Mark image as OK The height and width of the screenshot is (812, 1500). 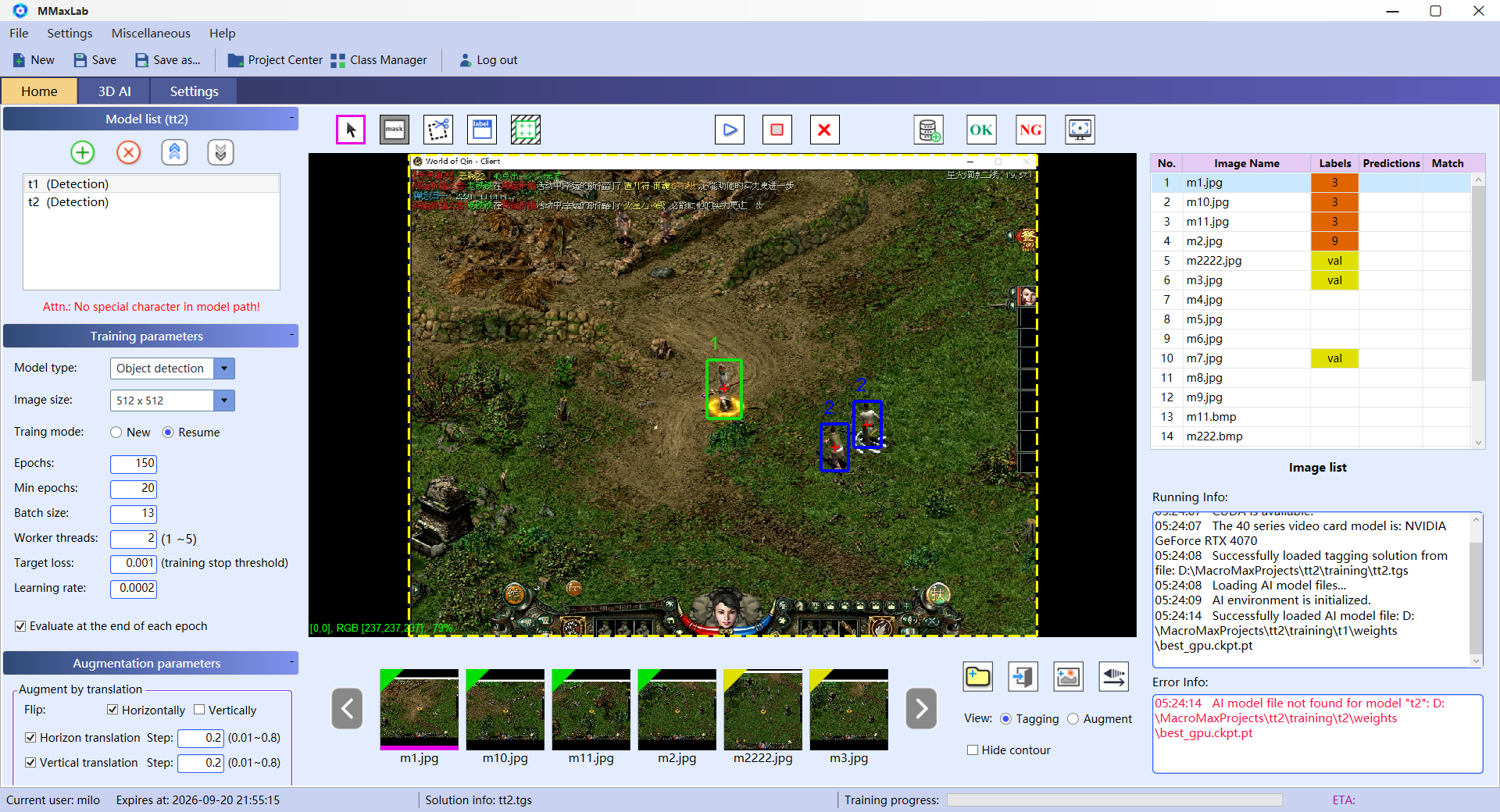pyautogui.click(x=981, y=130)
